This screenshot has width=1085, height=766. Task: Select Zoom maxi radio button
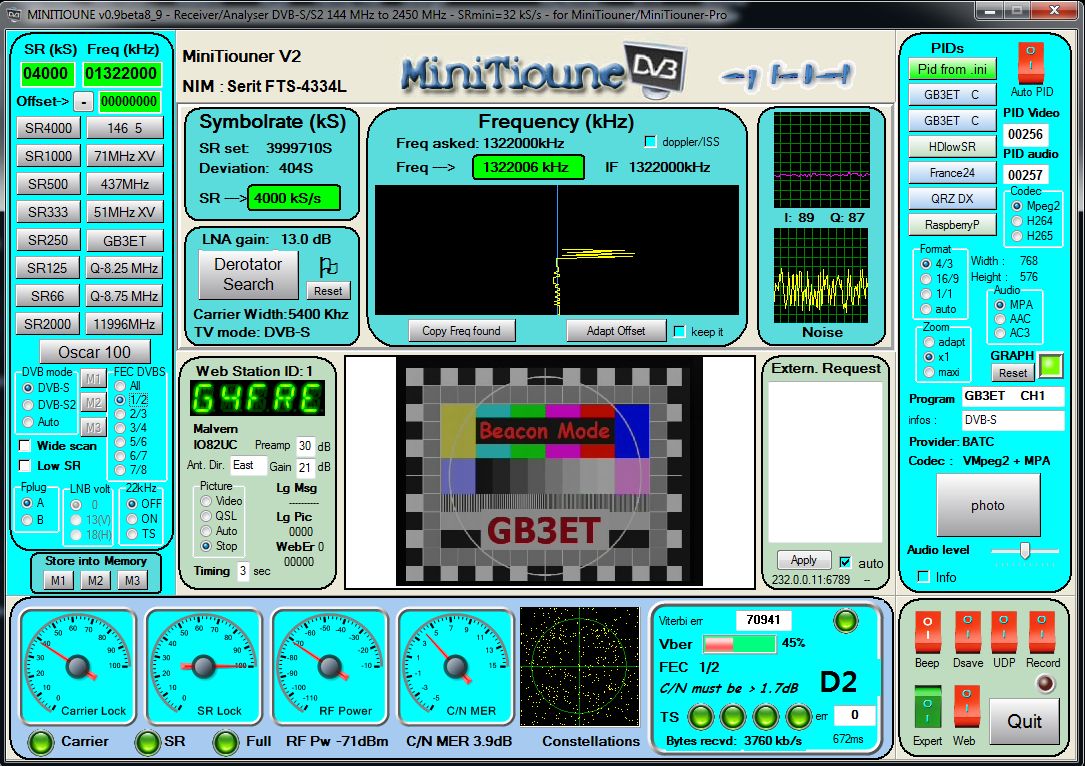coord(929,372)
